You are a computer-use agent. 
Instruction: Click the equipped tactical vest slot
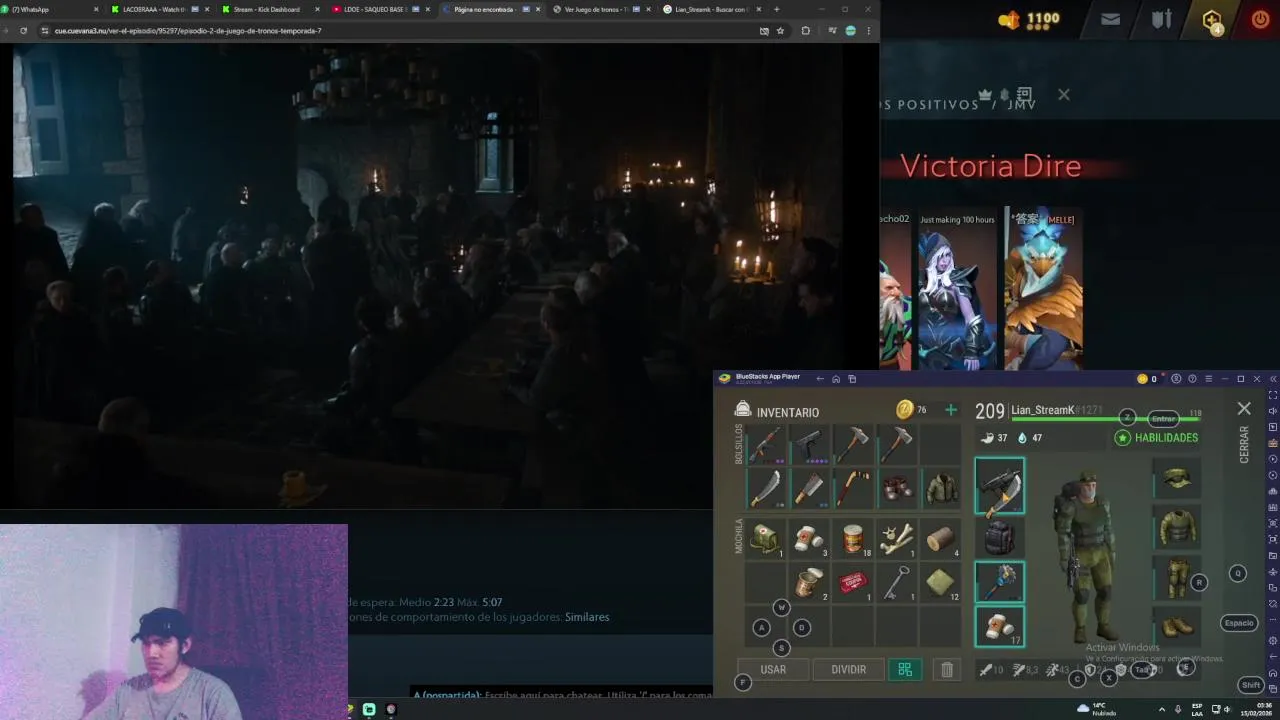coord(1177,529)
